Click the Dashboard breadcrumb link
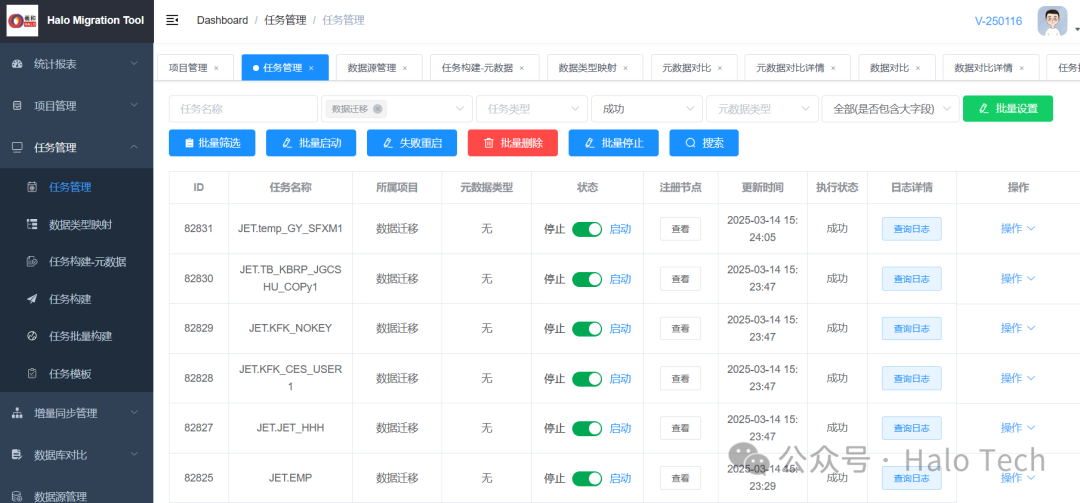 point(222,21)
